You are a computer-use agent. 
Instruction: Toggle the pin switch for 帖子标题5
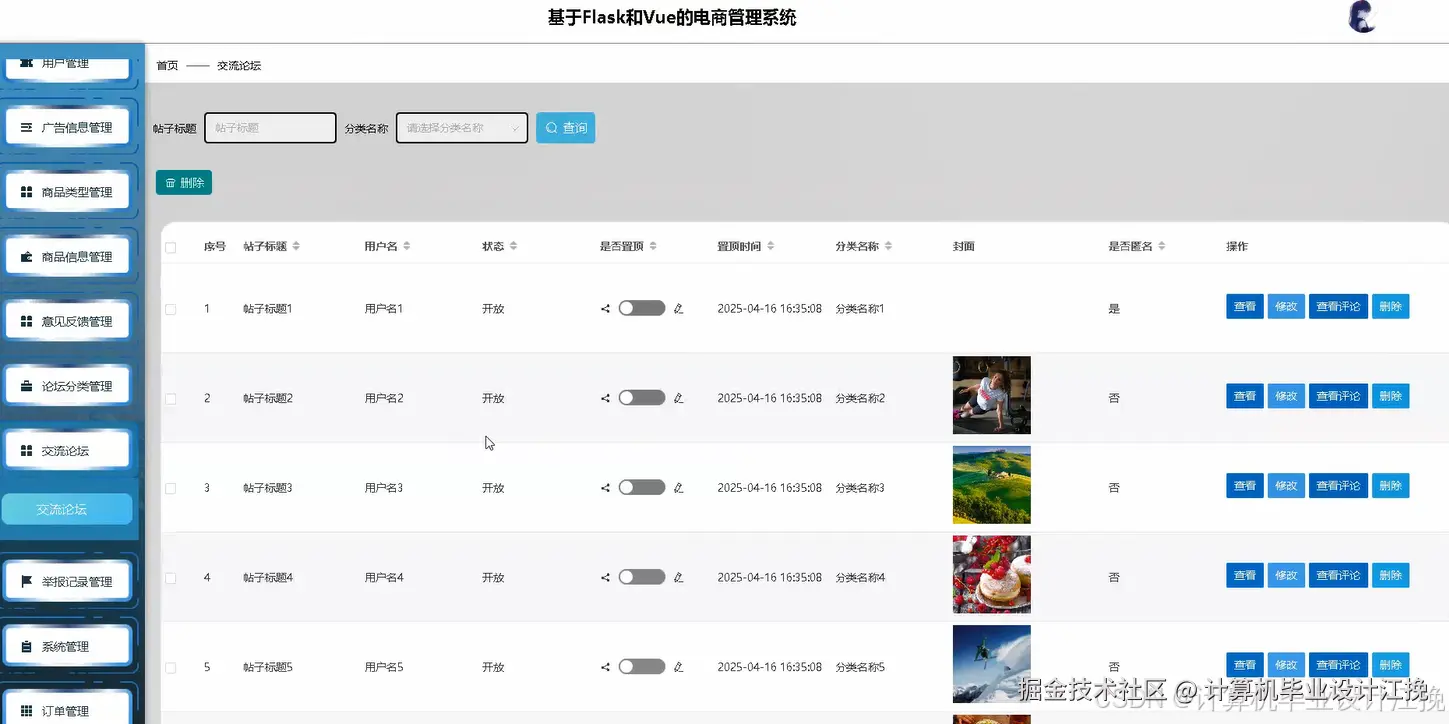click(x=641, y=666)
